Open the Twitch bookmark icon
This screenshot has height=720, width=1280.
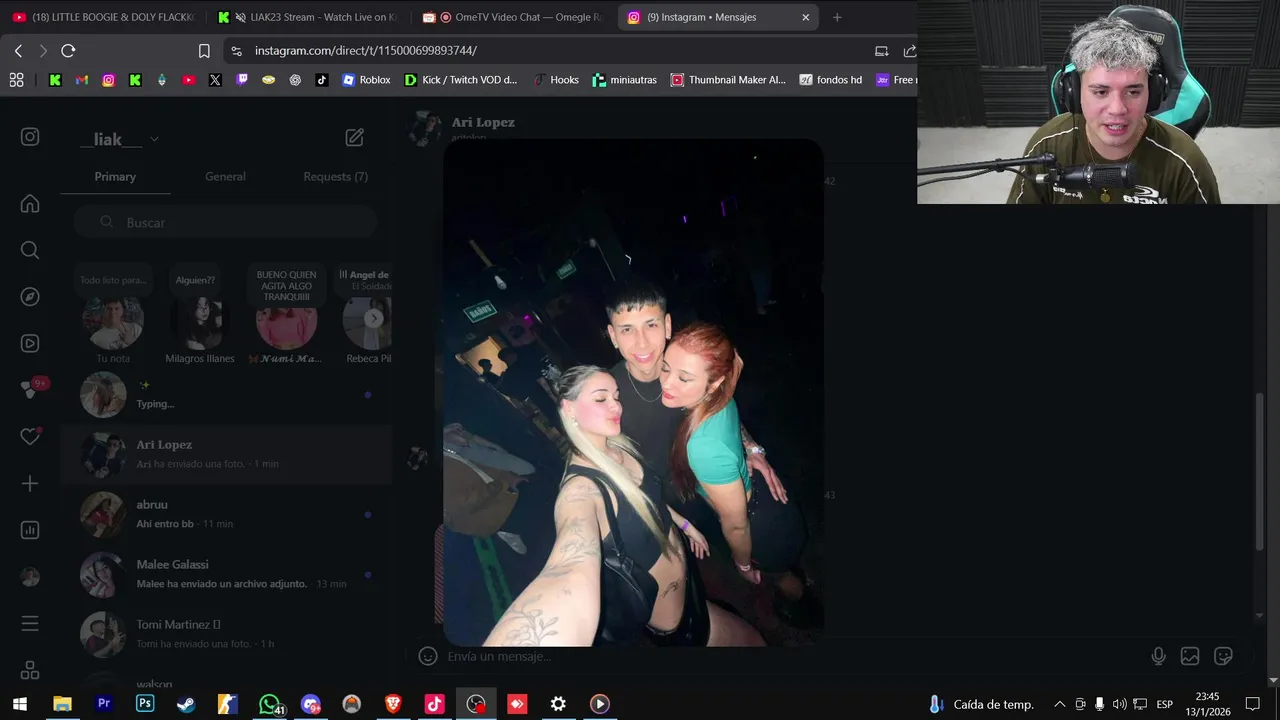242,80
